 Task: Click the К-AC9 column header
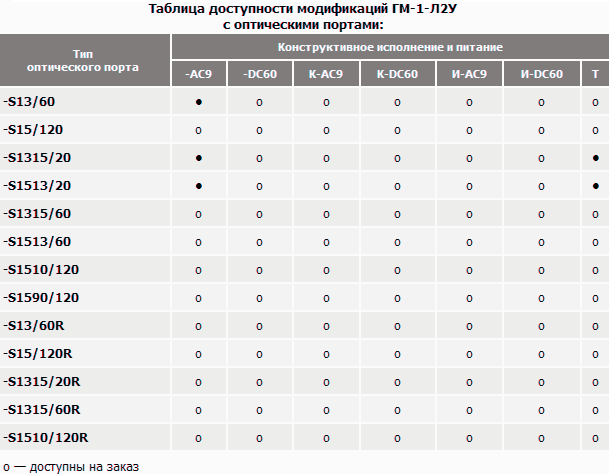(326, 74)
